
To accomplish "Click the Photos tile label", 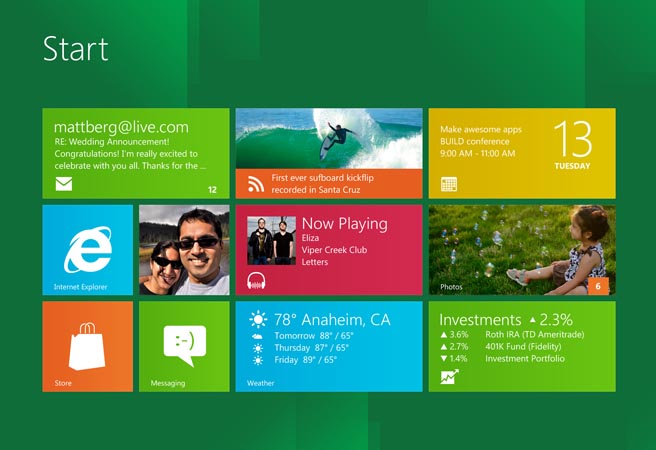I will point(451,287).
